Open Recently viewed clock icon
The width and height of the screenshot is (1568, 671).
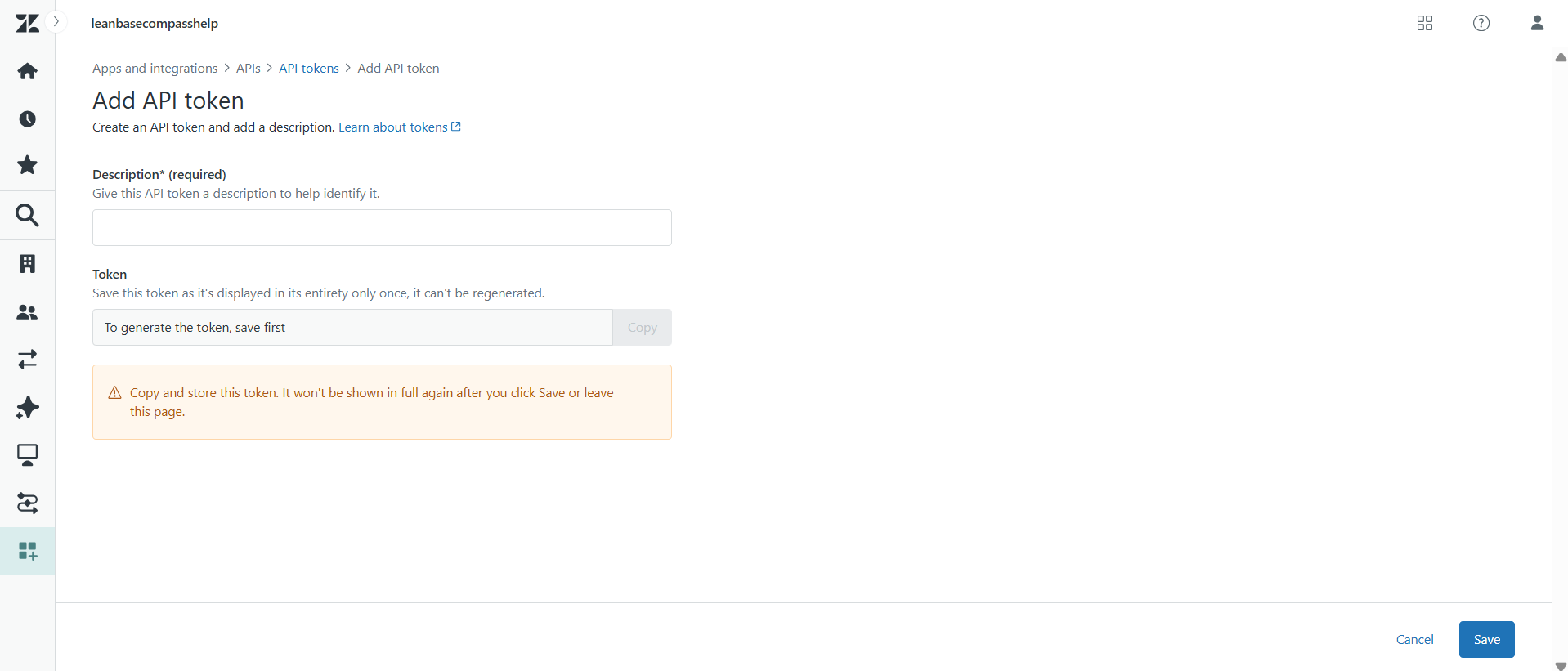(27, 119)
